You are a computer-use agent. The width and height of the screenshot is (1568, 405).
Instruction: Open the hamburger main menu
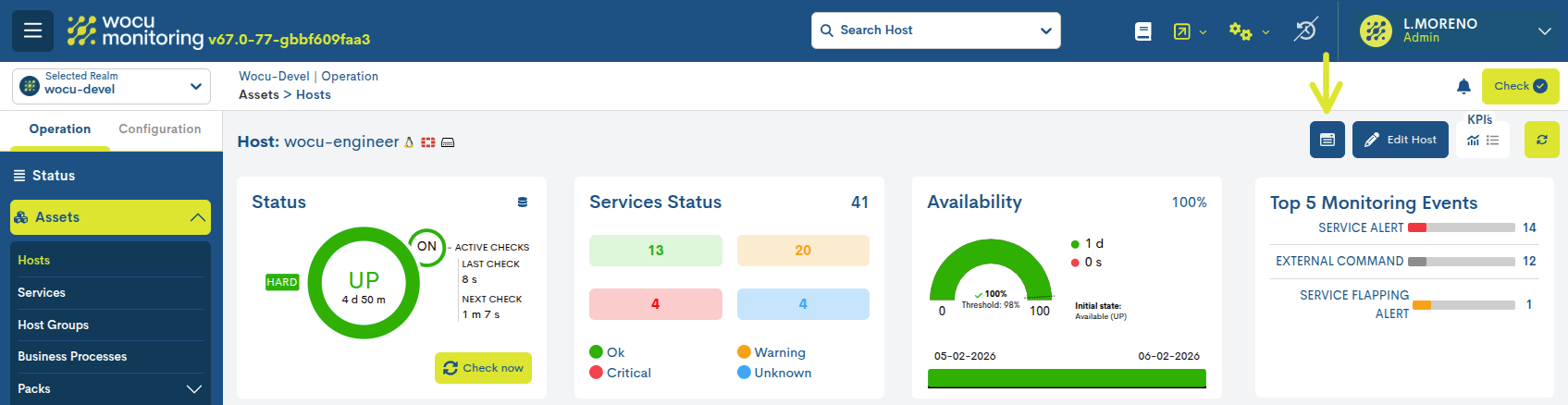(32, 31)
